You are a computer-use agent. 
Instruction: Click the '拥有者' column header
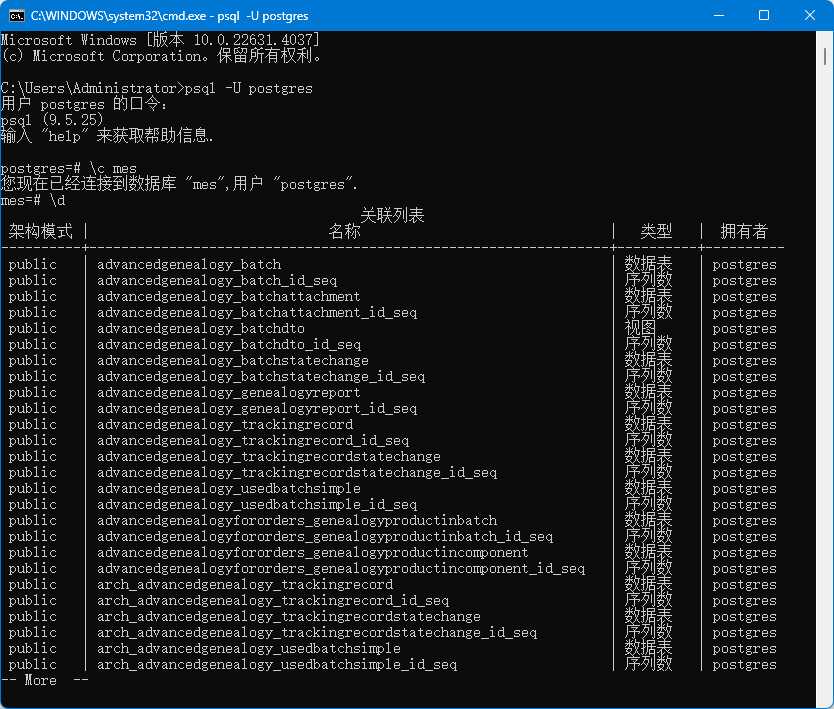point(744,231)
